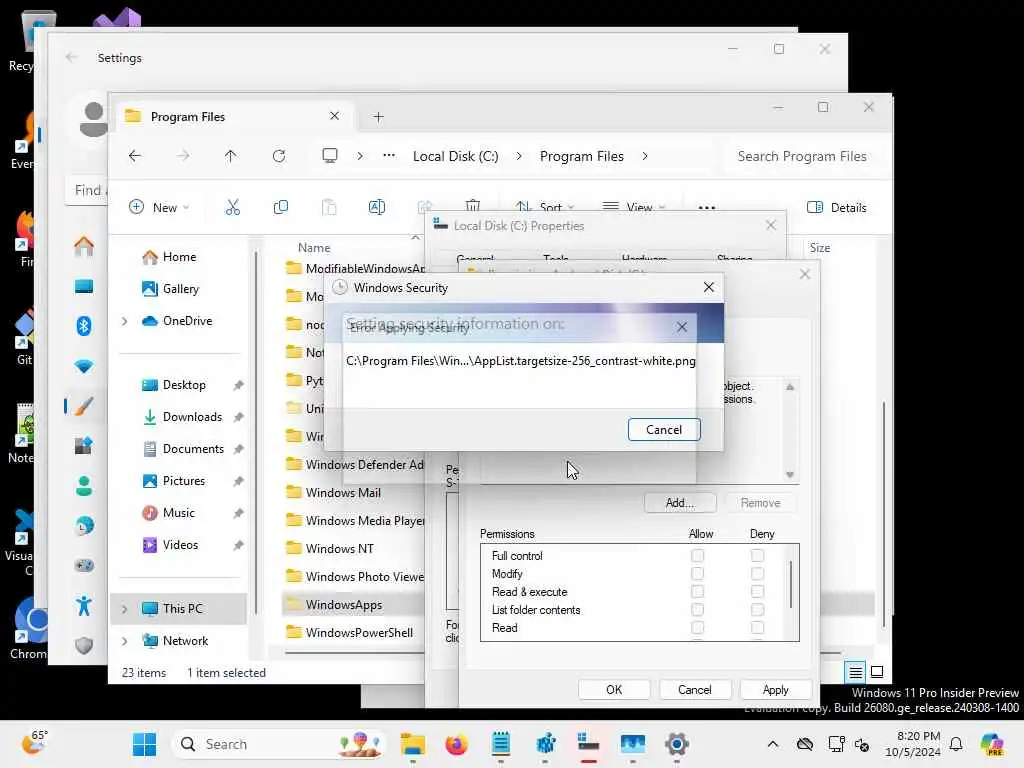The image size is (1024, 768).
Task: Open Pictures quick access folder
Action: click(x=174, y=481)
